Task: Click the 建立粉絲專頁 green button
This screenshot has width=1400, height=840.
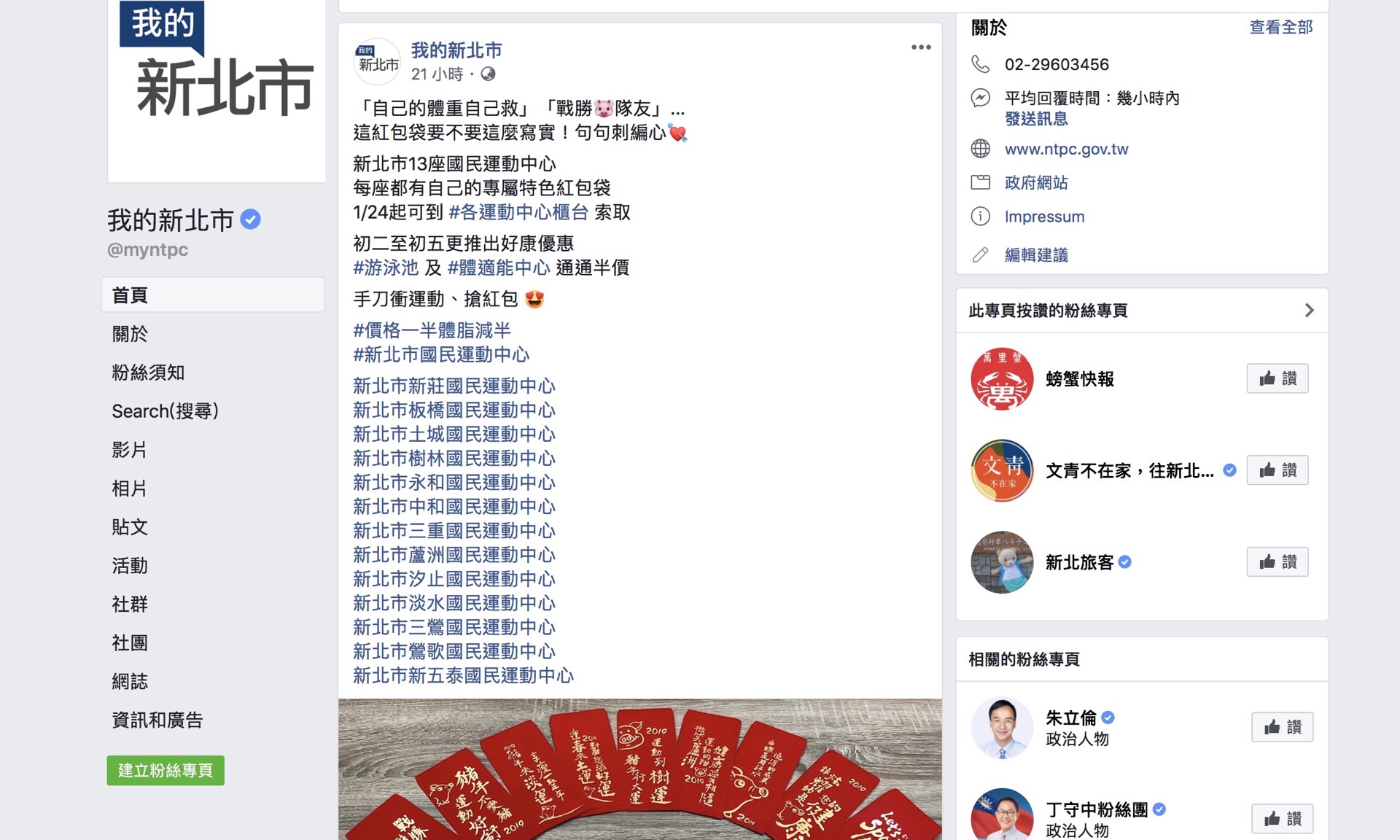Action: click(166, 771)
